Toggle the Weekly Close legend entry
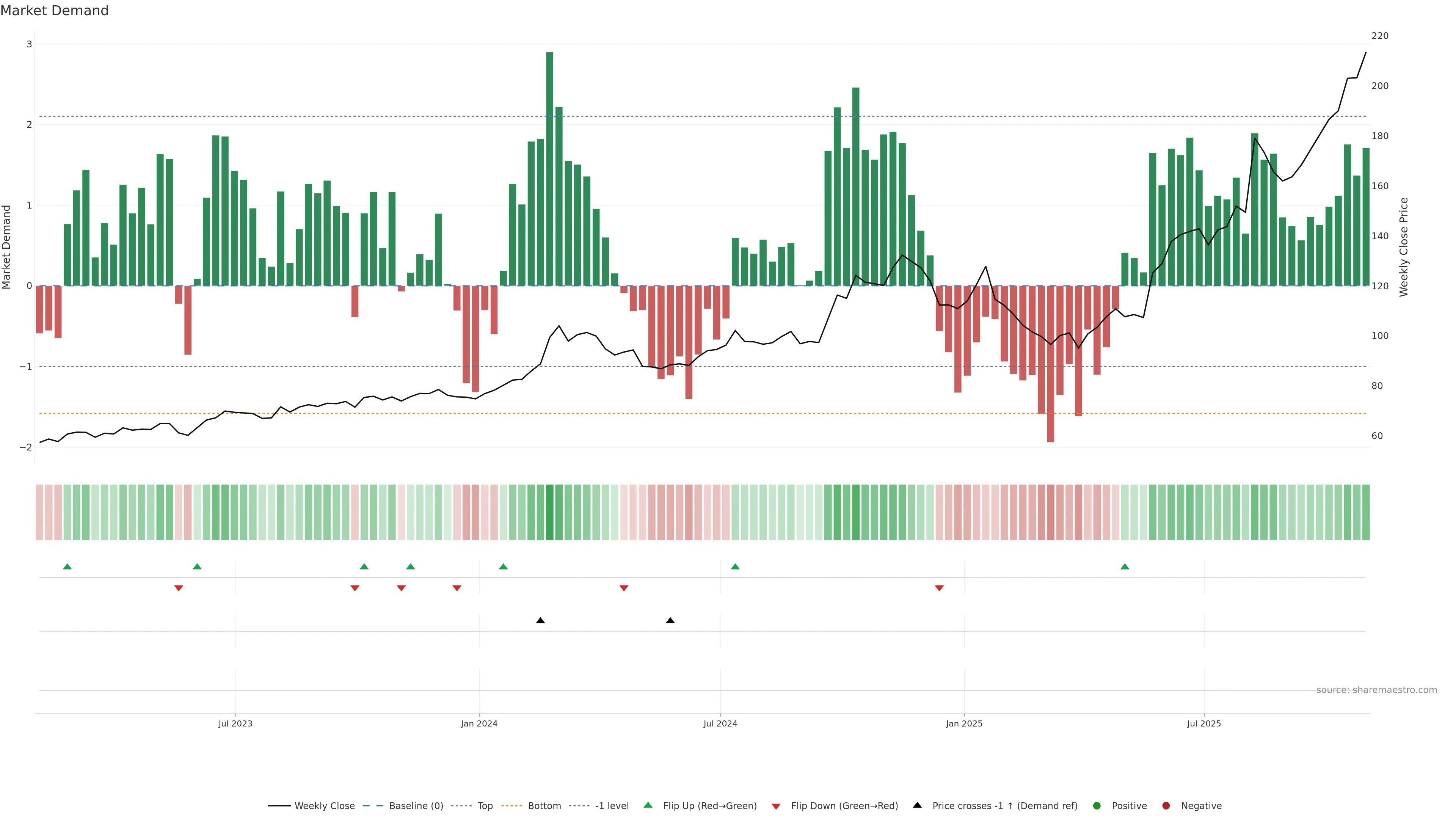The image size is (1456, 819). (x=325, y=805)
